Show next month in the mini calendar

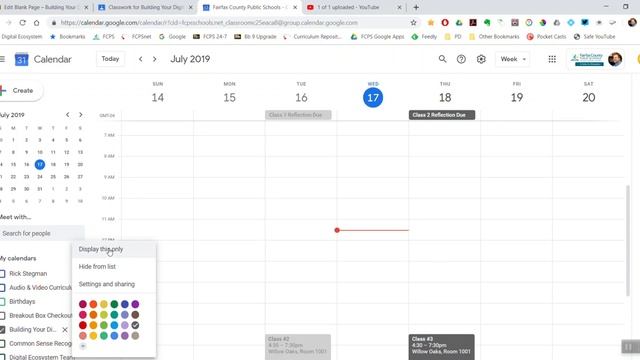point(80,115)
